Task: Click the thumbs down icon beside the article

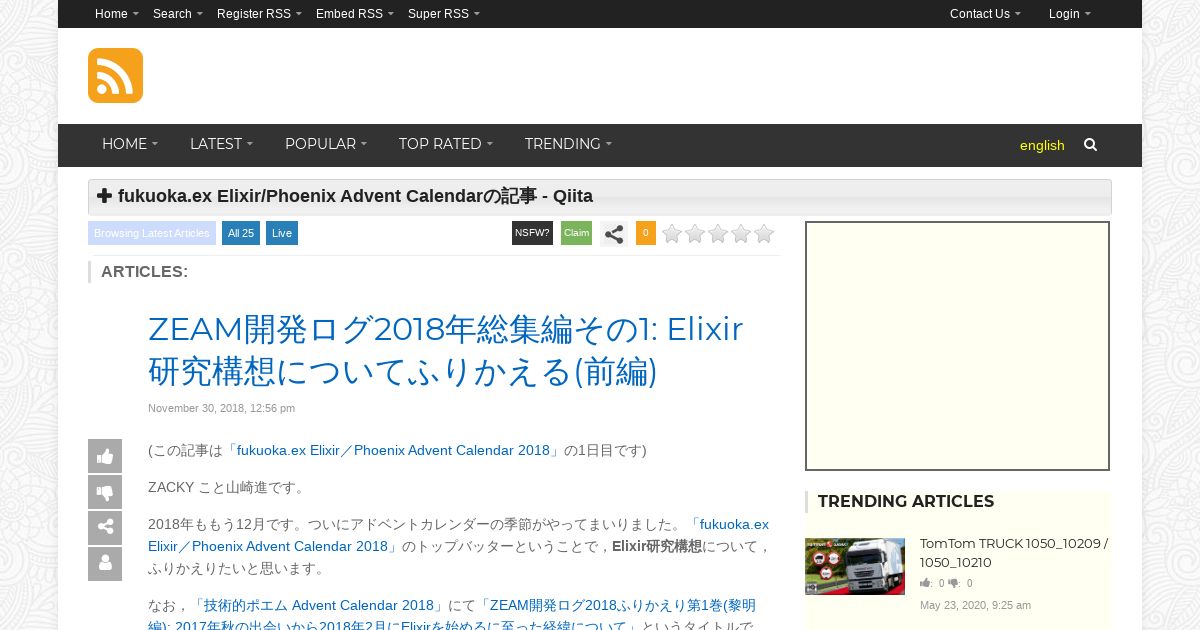Action: click(x=105, y=492)
